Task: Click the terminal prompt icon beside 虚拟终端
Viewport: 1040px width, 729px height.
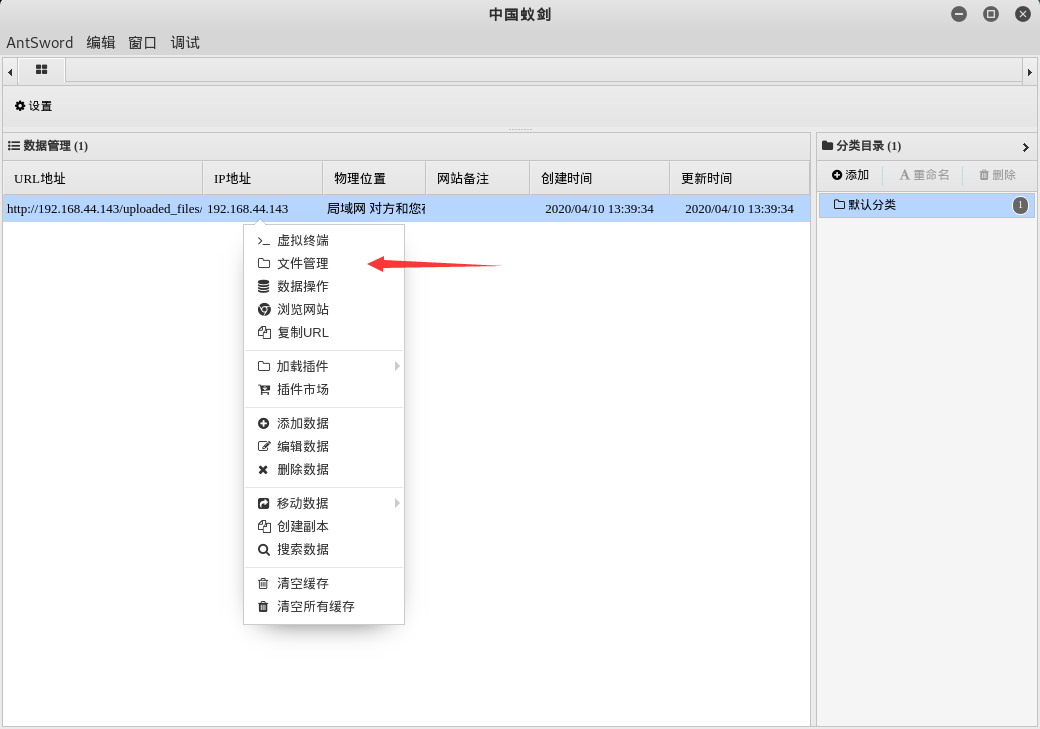Action: (263, 241)
